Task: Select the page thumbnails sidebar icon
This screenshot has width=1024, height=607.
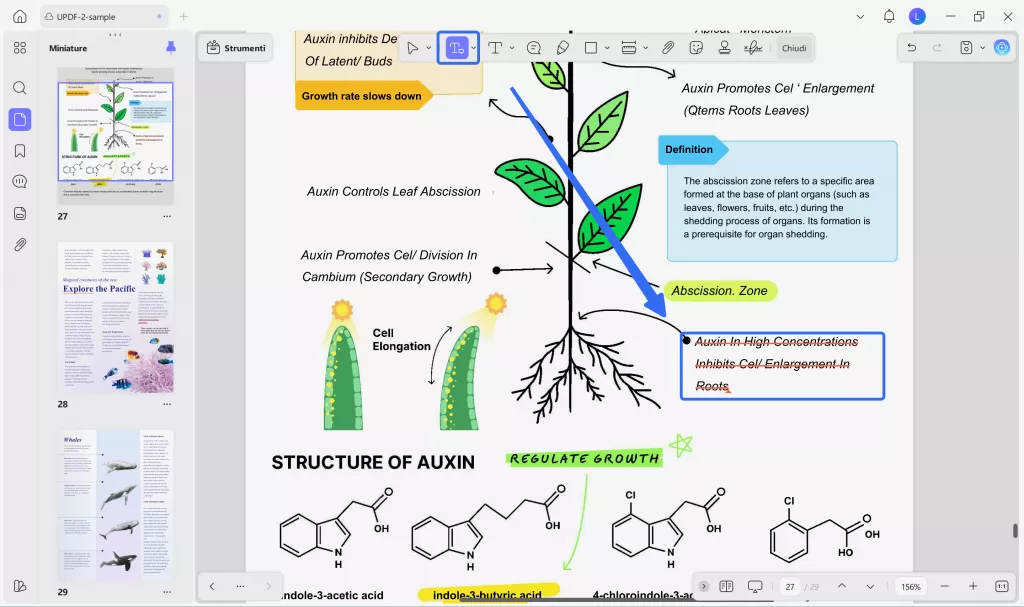Action: coord(20,120)
